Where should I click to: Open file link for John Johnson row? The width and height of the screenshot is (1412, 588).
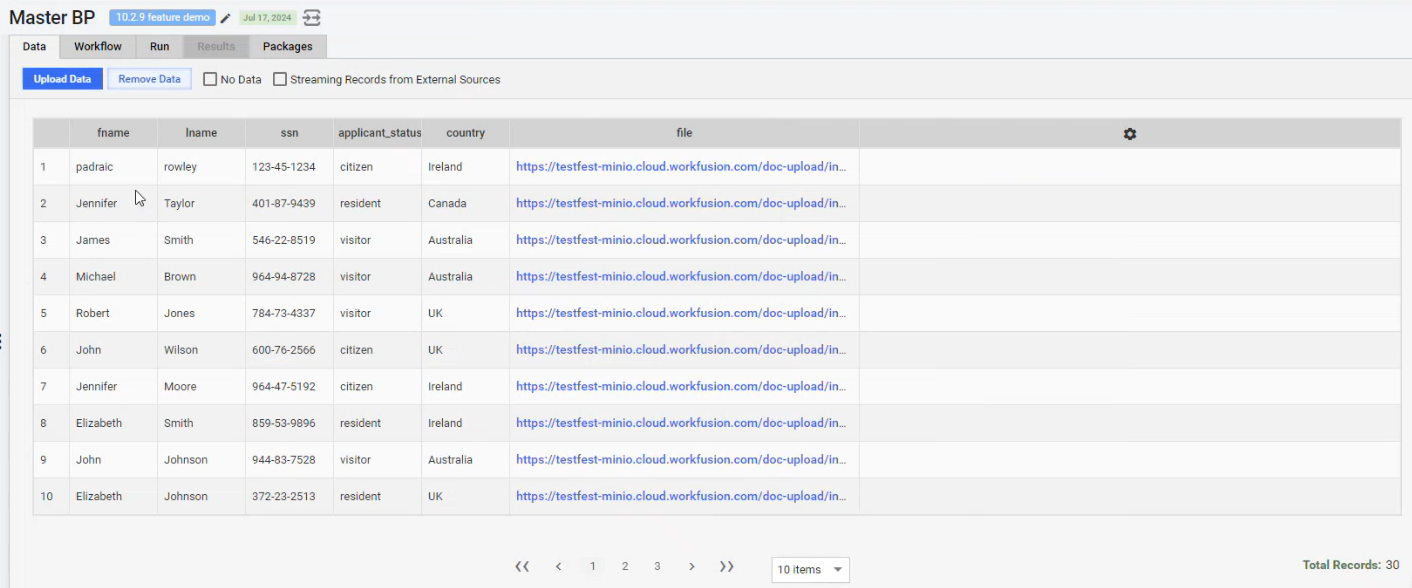click(x=681, y=460)
